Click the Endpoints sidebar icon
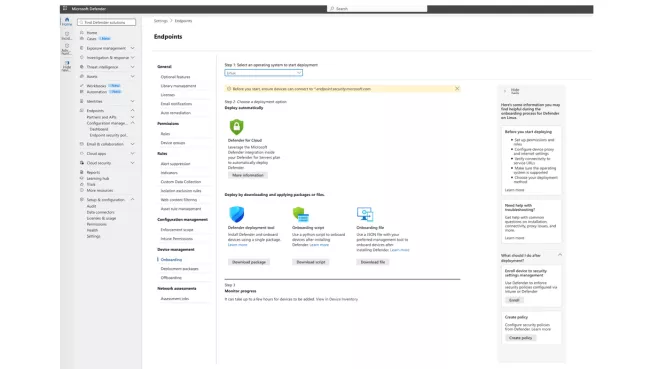The image size is (650, 369). [82, 110]
